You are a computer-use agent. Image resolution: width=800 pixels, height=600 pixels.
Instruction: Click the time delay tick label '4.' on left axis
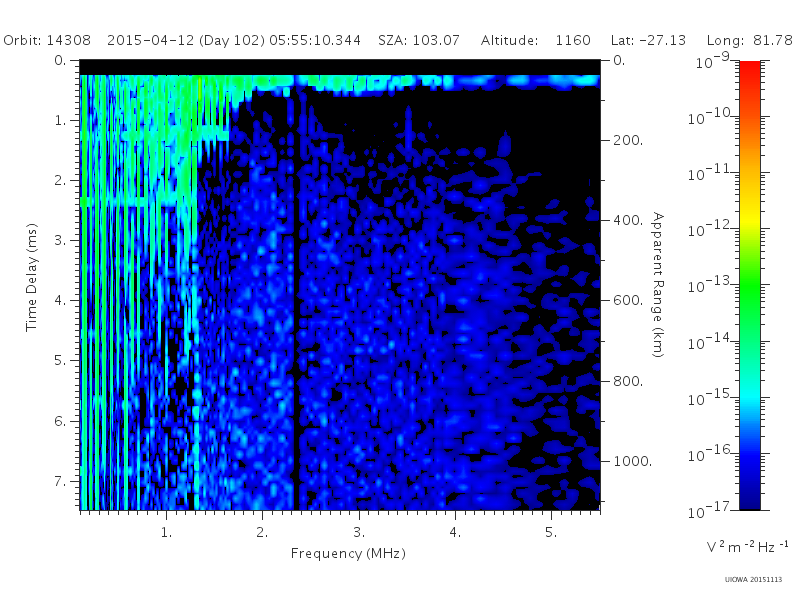point(60,300)
